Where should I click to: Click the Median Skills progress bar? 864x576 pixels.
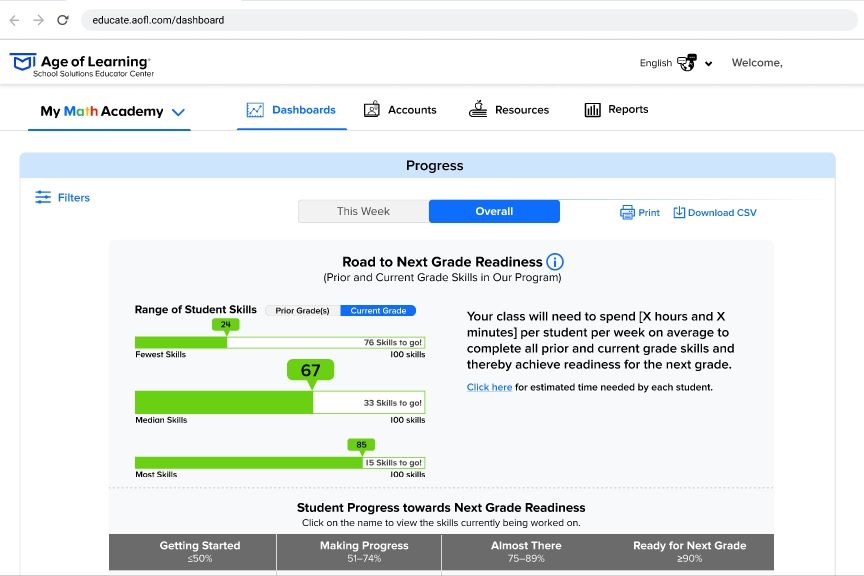coord(280,402)
